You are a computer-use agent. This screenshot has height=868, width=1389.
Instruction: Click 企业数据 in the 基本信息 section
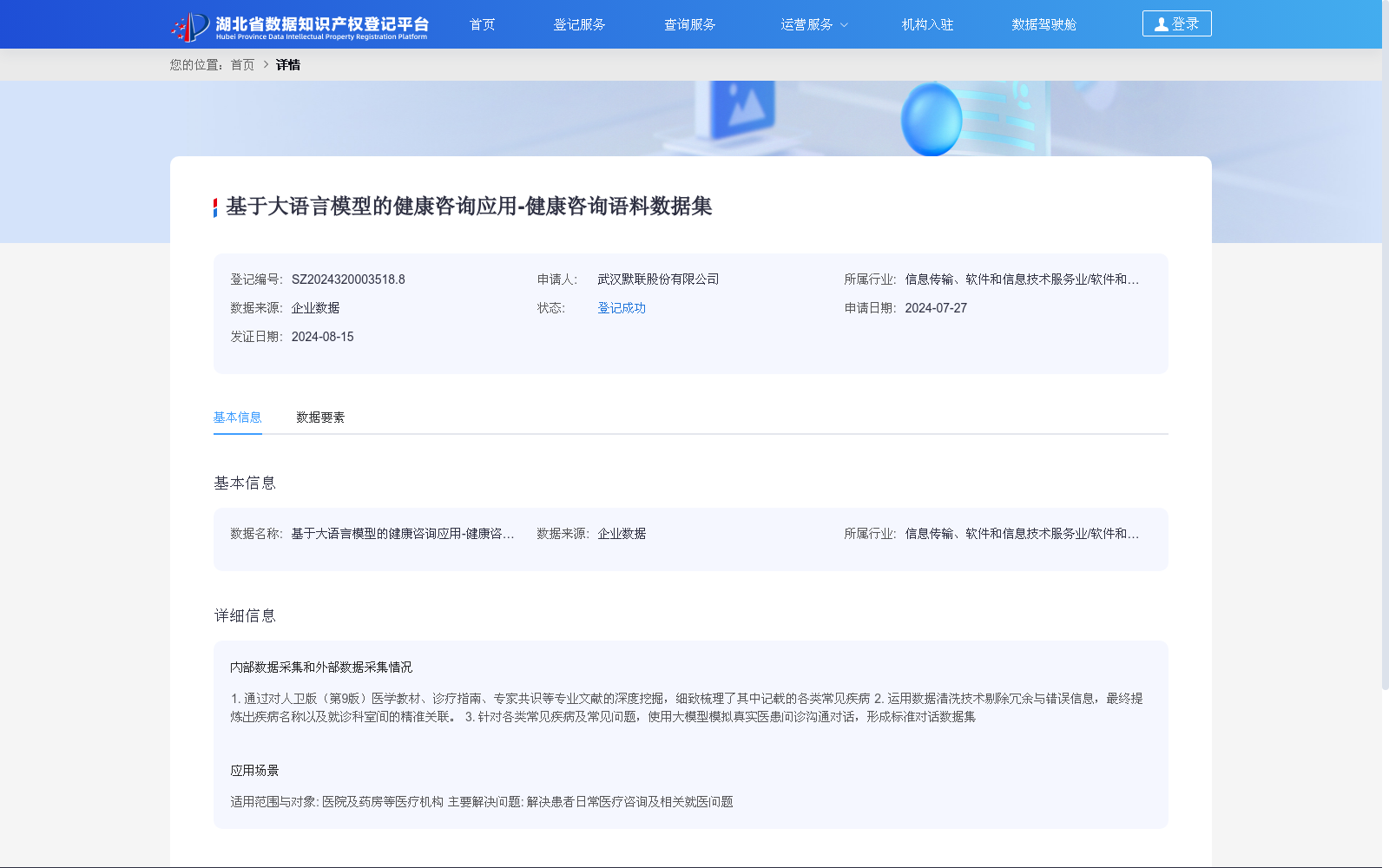click(x=622, y=534)
